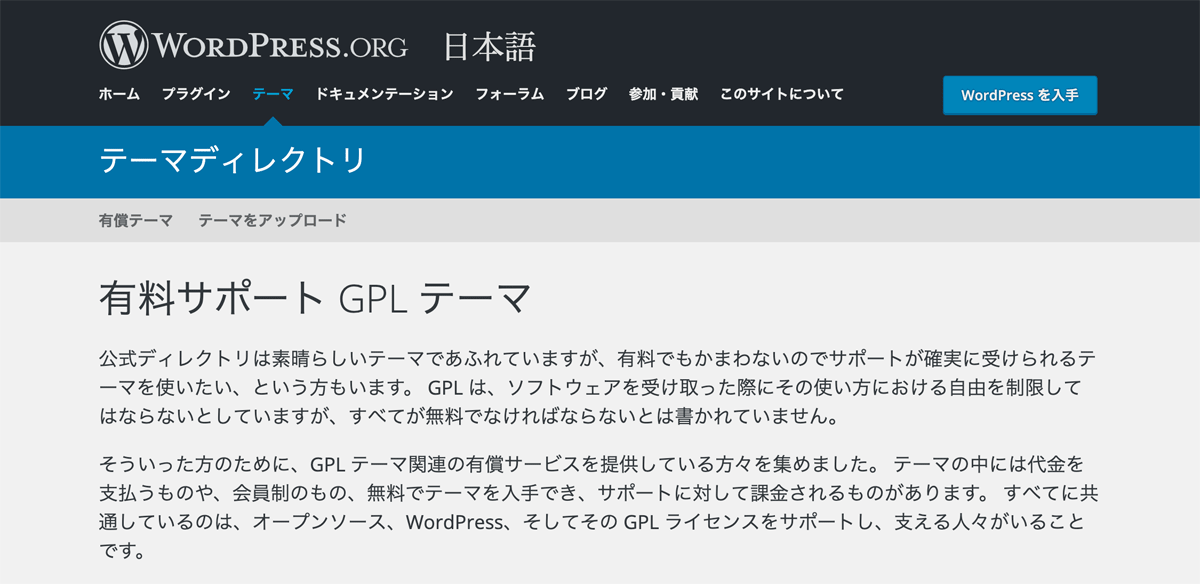
Task: Open the 有償テーマ sub-navigation link
Action: [x=135, y=220]
